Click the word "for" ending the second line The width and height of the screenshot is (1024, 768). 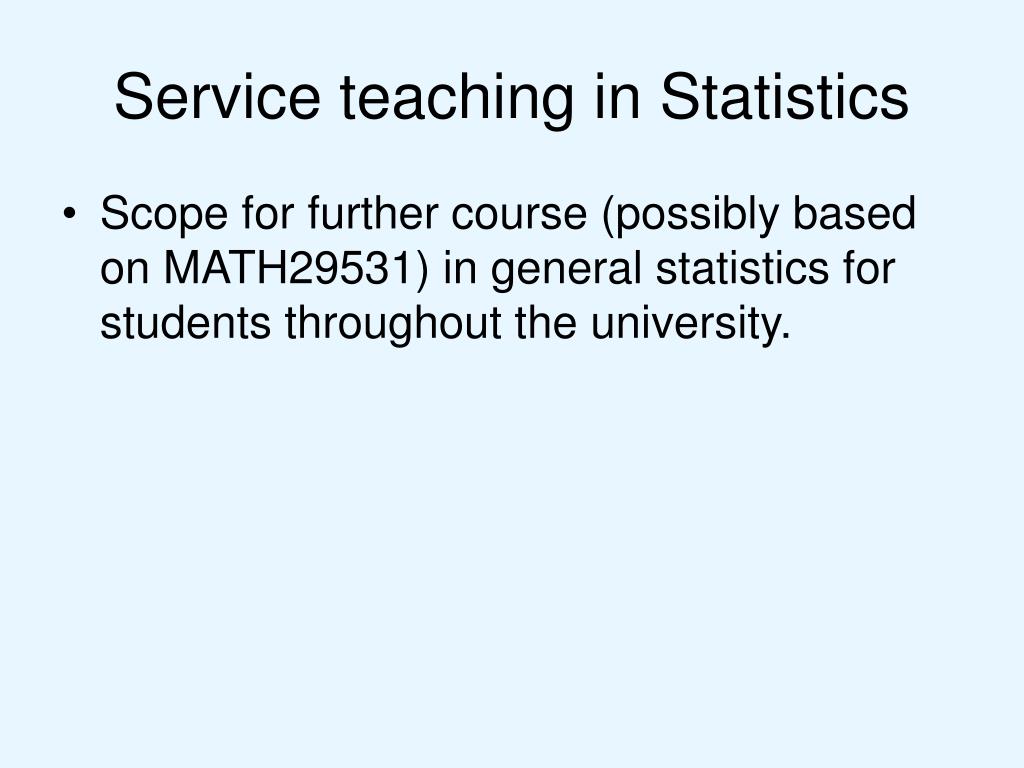(x=869, y=268)
